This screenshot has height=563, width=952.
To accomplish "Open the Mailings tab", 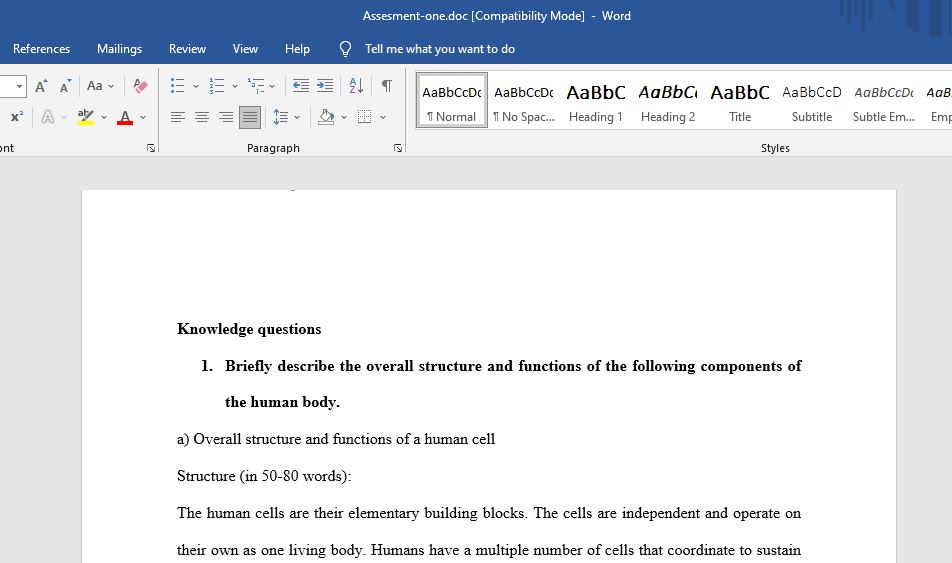I will (x=120, y=49).
